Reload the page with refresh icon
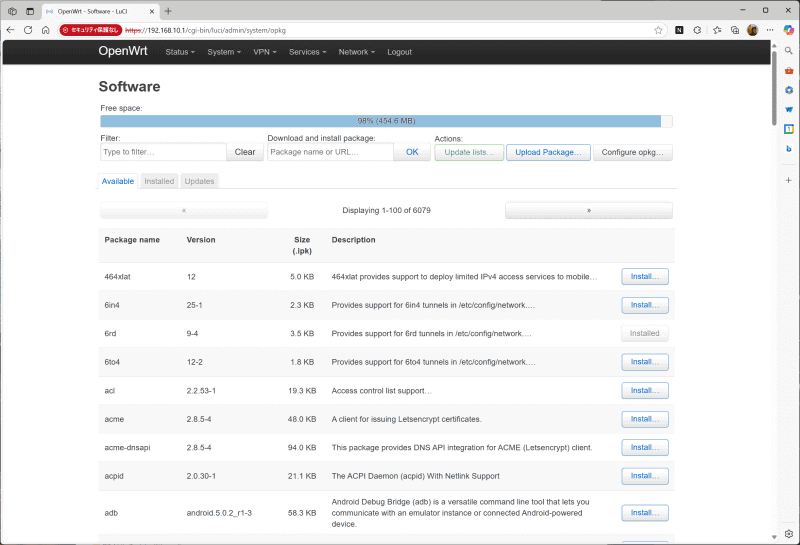Viewport: 800px width, 545px height. pos(28,30)
